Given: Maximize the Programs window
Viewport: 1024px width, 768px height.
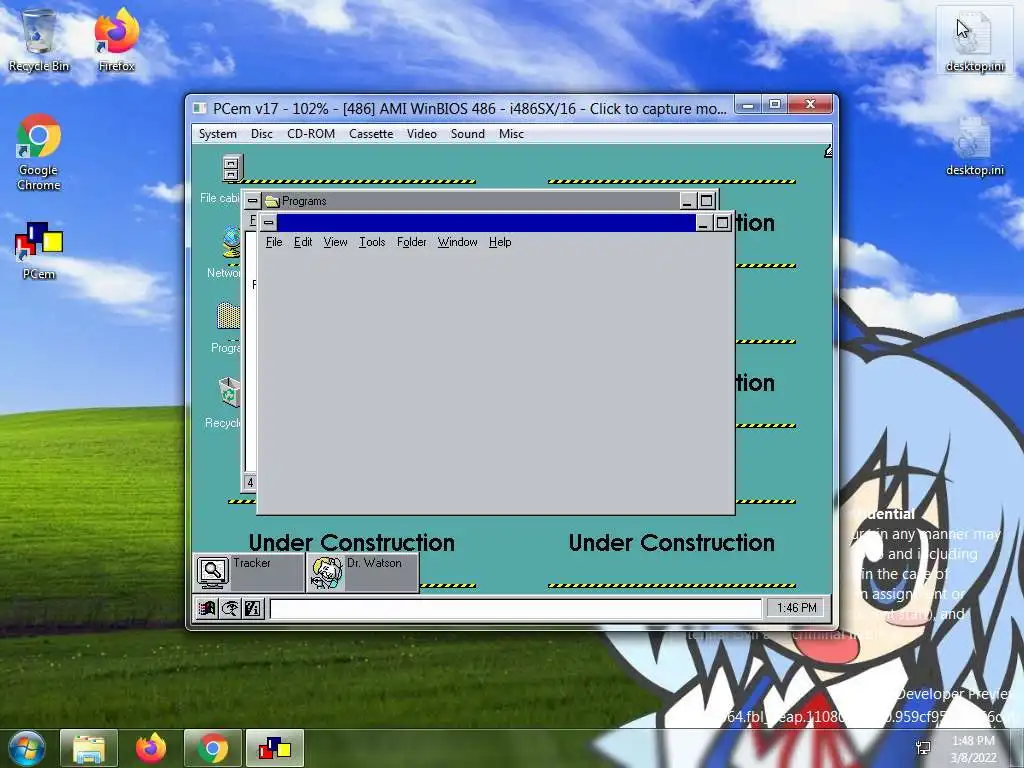Looking at the screenshot, I should tap(706, 201).
